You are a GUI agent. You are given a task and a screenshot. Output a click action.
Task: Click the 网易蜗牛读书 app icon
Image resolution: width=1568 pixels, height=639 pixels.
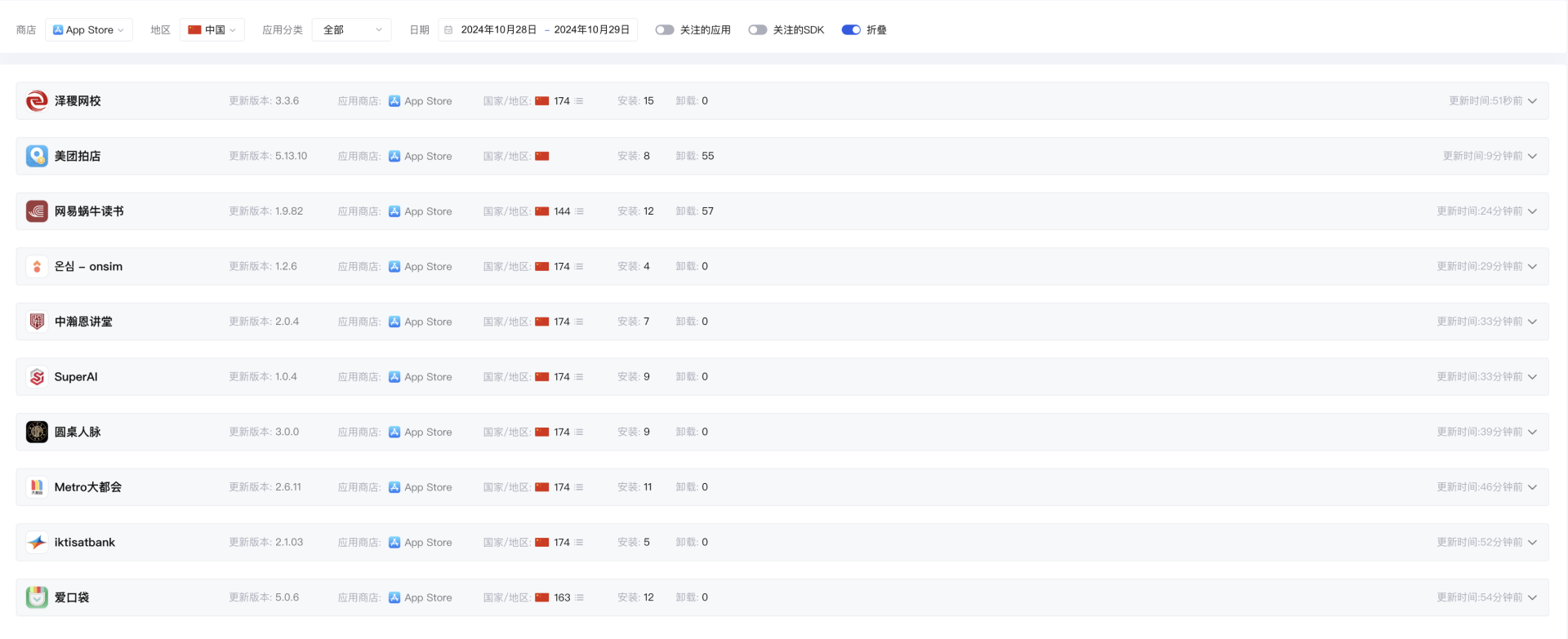click(x=37, y=211)
